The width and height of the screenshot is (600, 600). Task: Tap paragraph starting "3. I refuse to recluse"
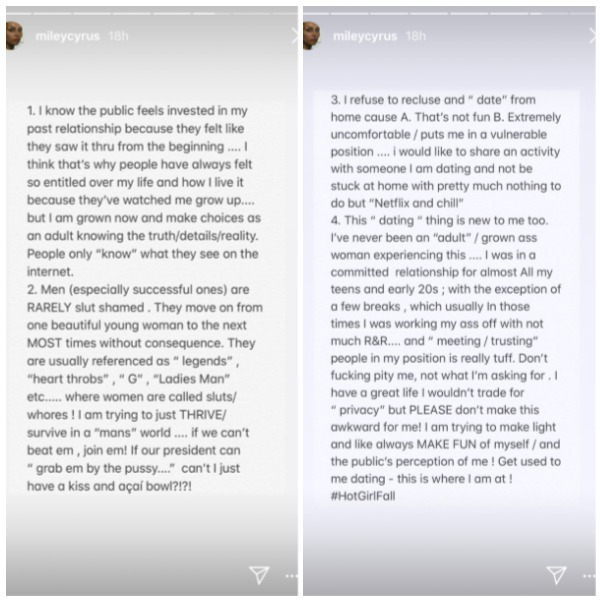point(445,152)
